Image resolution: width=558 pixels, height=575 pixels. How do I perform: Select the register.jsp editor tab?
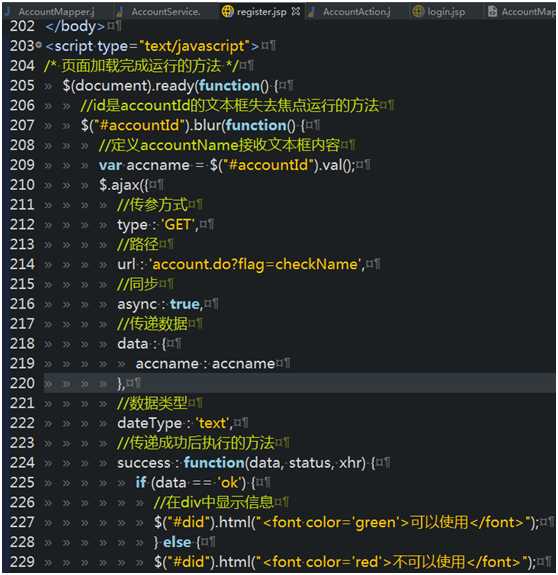(x=262, y=12)
